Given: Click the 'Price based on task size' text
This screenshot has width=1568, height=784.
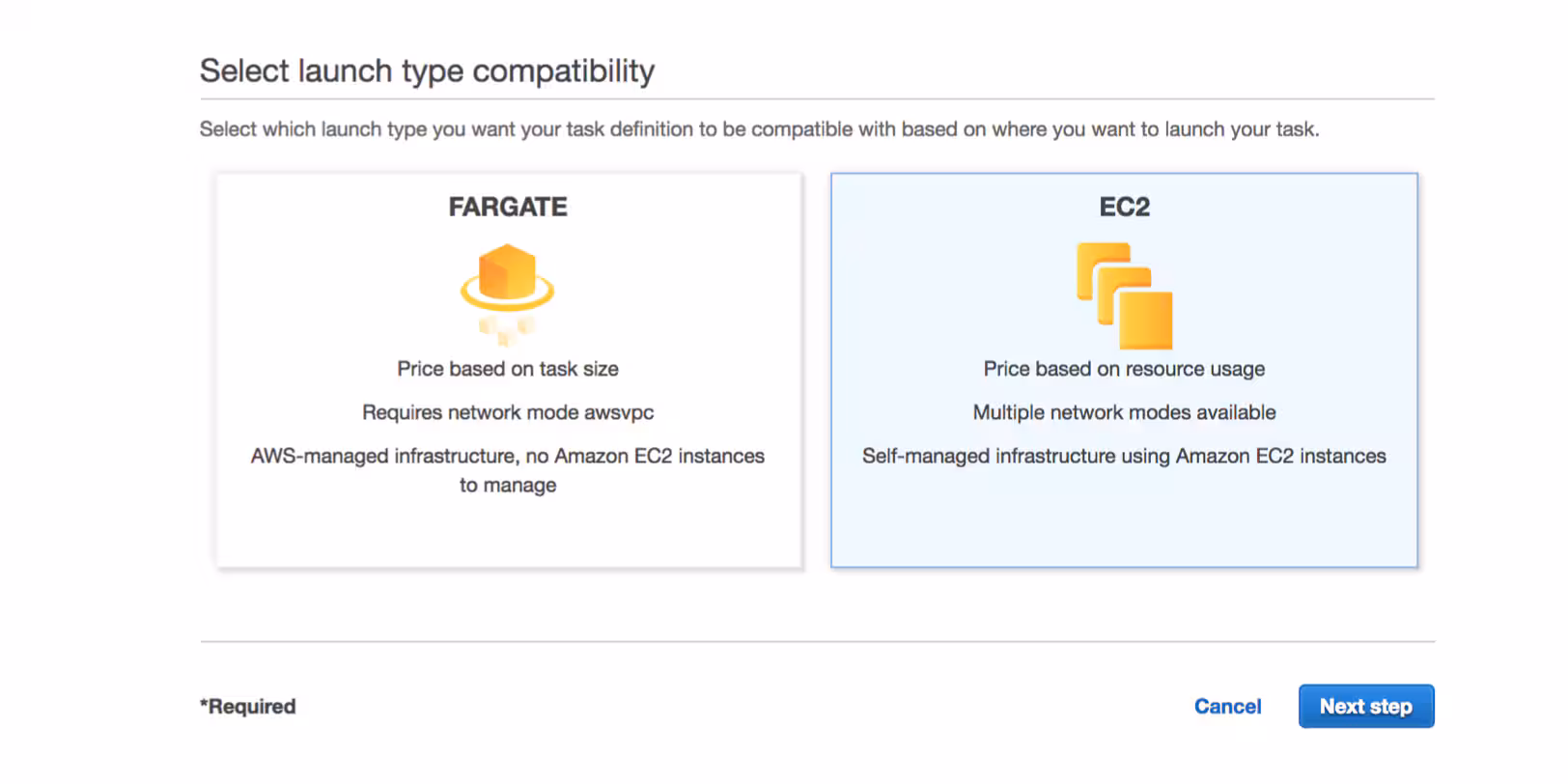Looking at the screenshot, I should (x=507, y=369).
